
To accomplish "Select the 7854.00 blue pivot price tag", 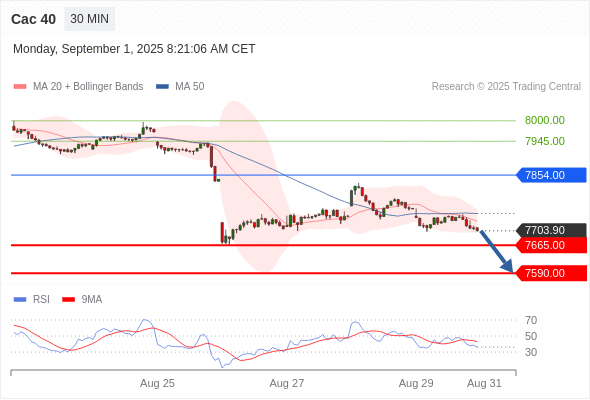I will pyautogui.click(x=551, y=175).
